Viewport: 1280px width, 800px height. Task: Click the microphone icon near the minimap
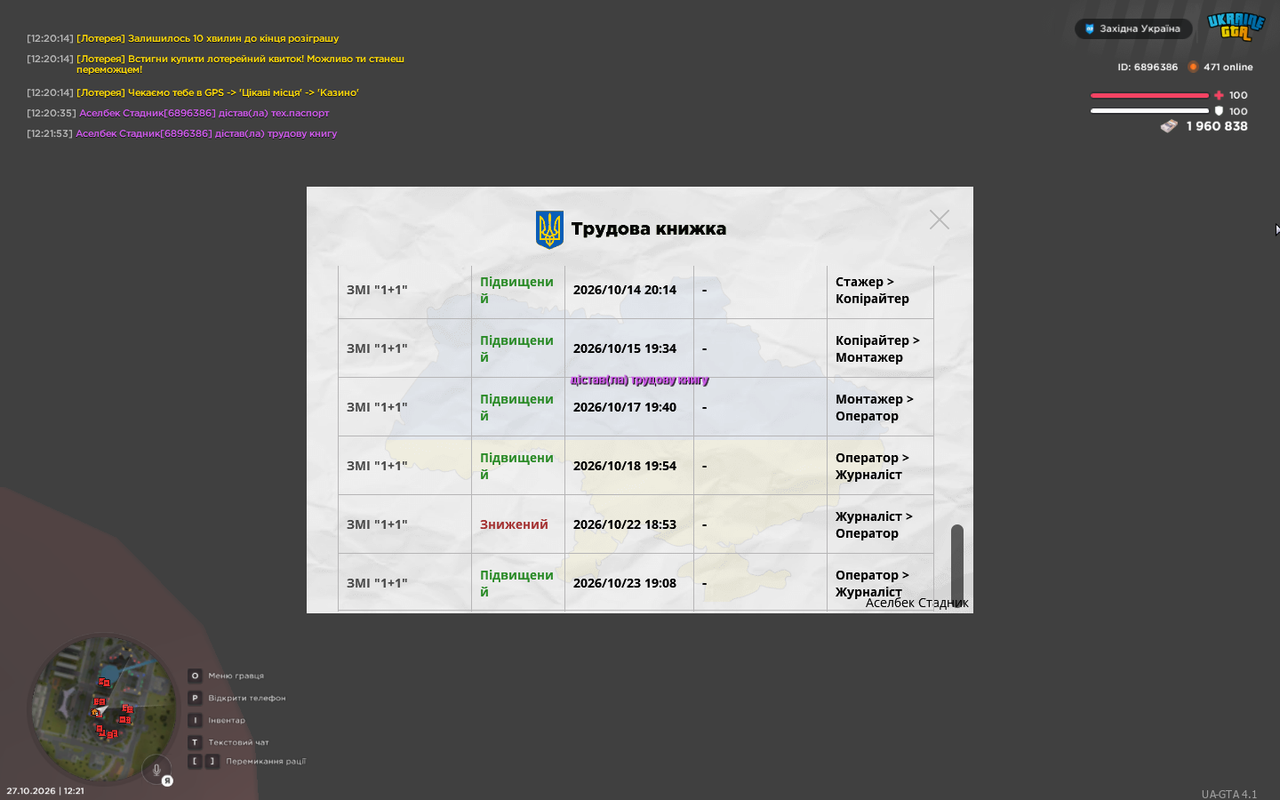point(155,769)
